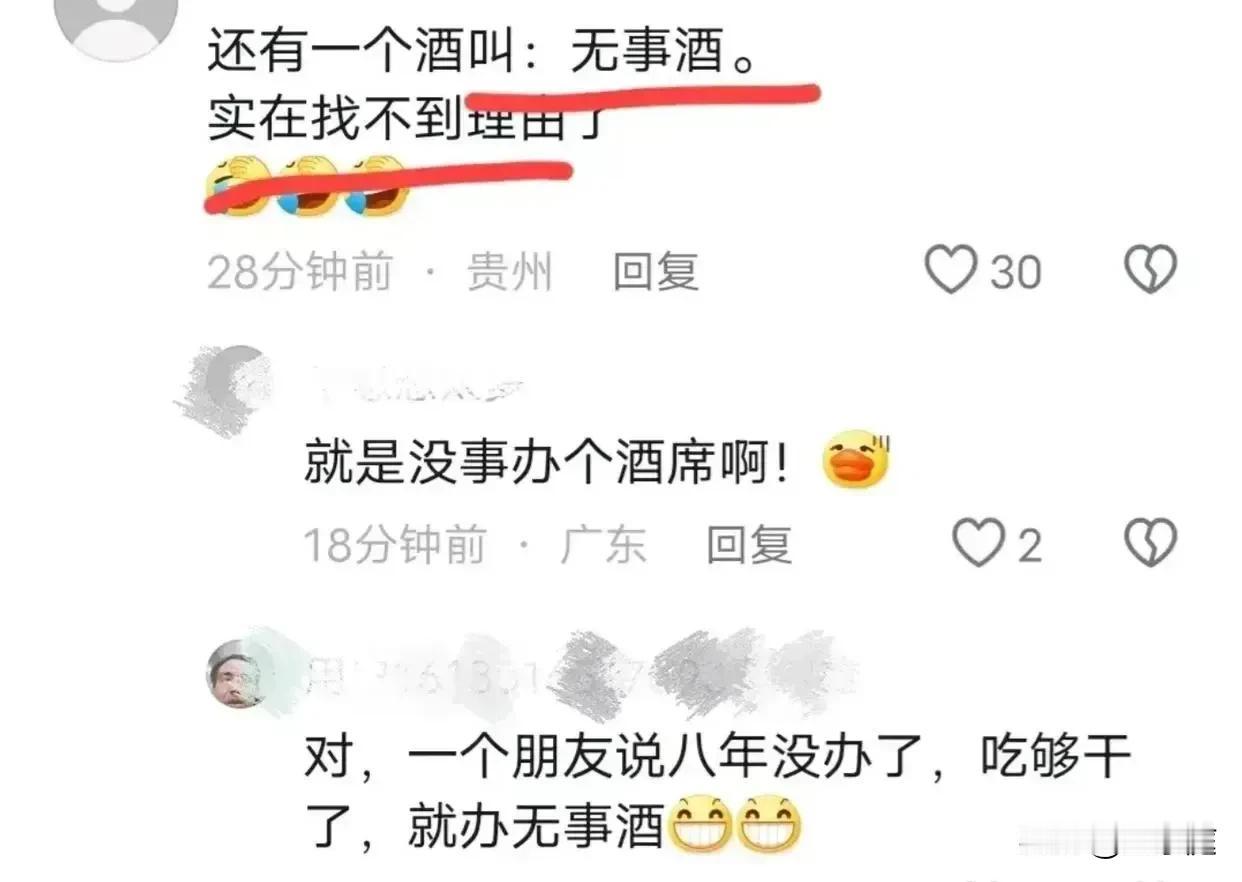1242x882 pixels.
Task: Open the man's face avatar on third comment
Action: click(237, 672)
